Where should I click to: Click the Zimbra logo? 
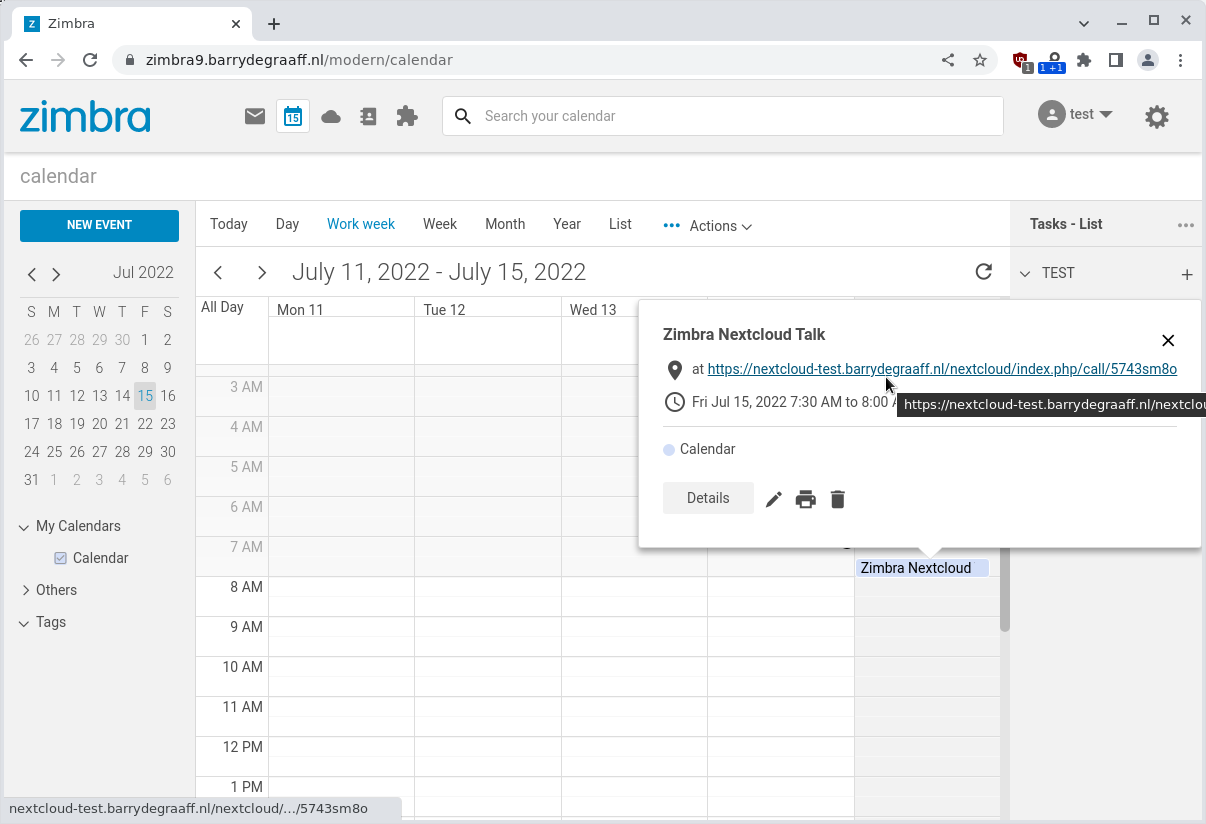click(x=85, y=117)
